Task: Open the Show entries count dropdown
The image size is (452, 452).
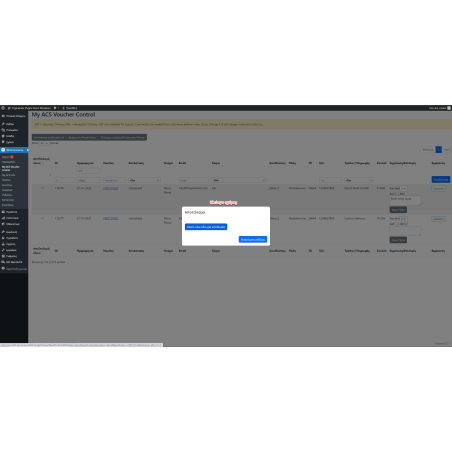Action: coord(44,143)
